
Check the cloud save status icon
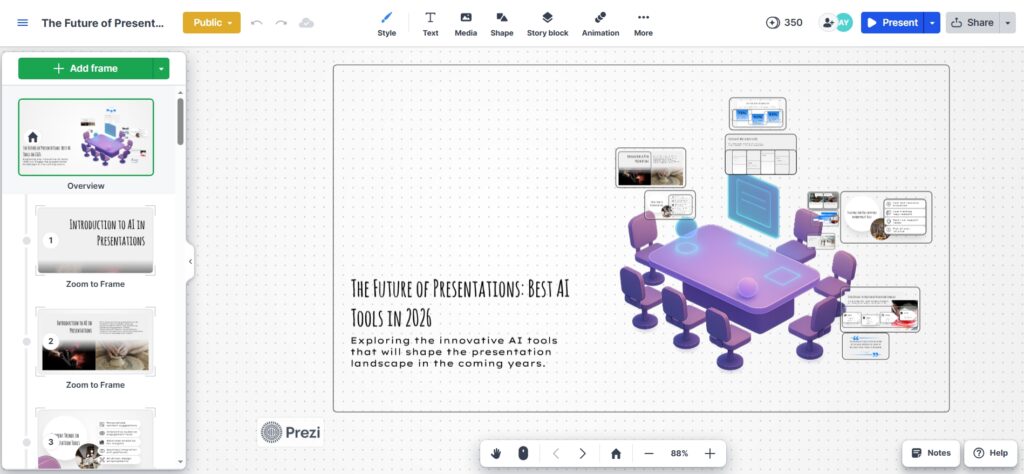[x=306, y=23]
